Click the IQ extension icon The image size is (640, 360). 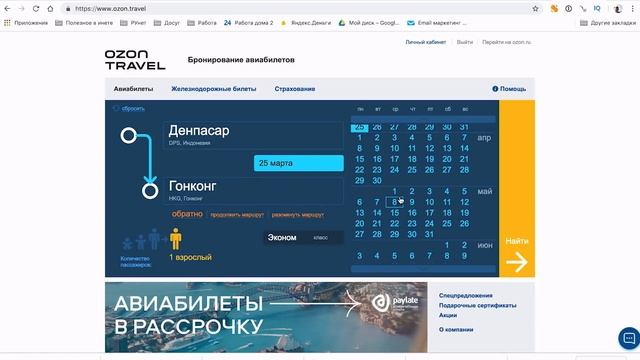click(597, 9)
